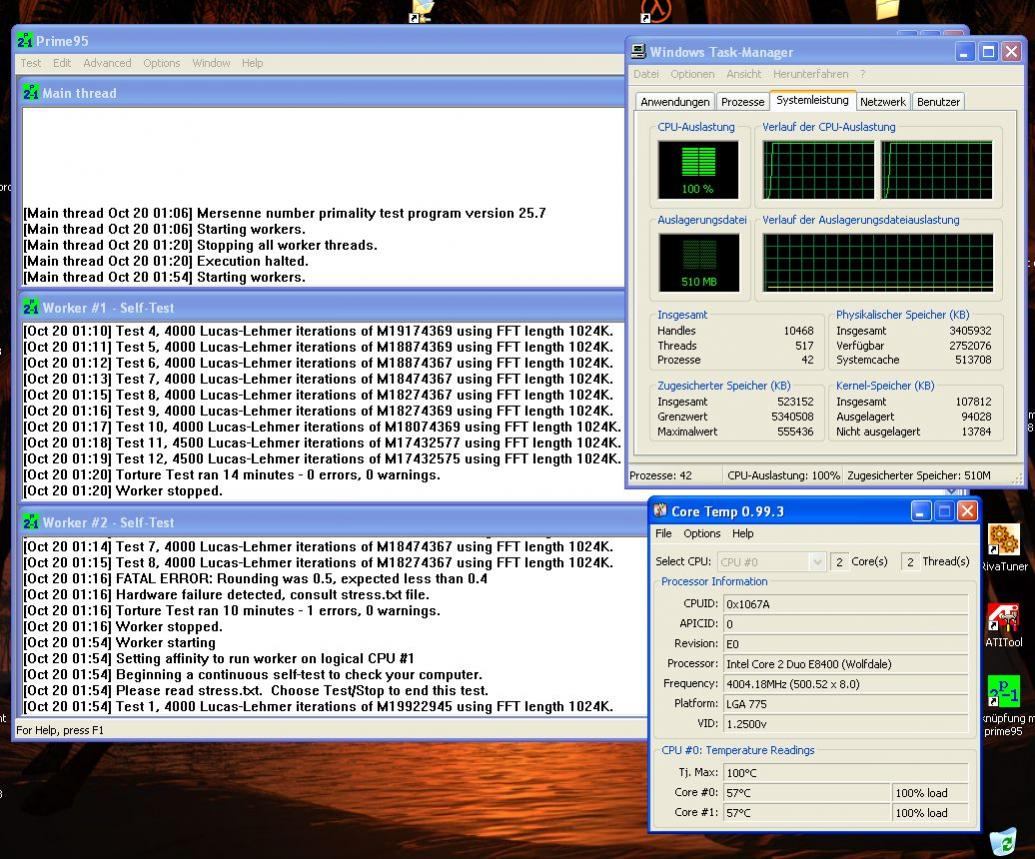Open RivaTuner desktop shortcut
This screenshot has width=1035, height=859.
tap(1003, 539)
